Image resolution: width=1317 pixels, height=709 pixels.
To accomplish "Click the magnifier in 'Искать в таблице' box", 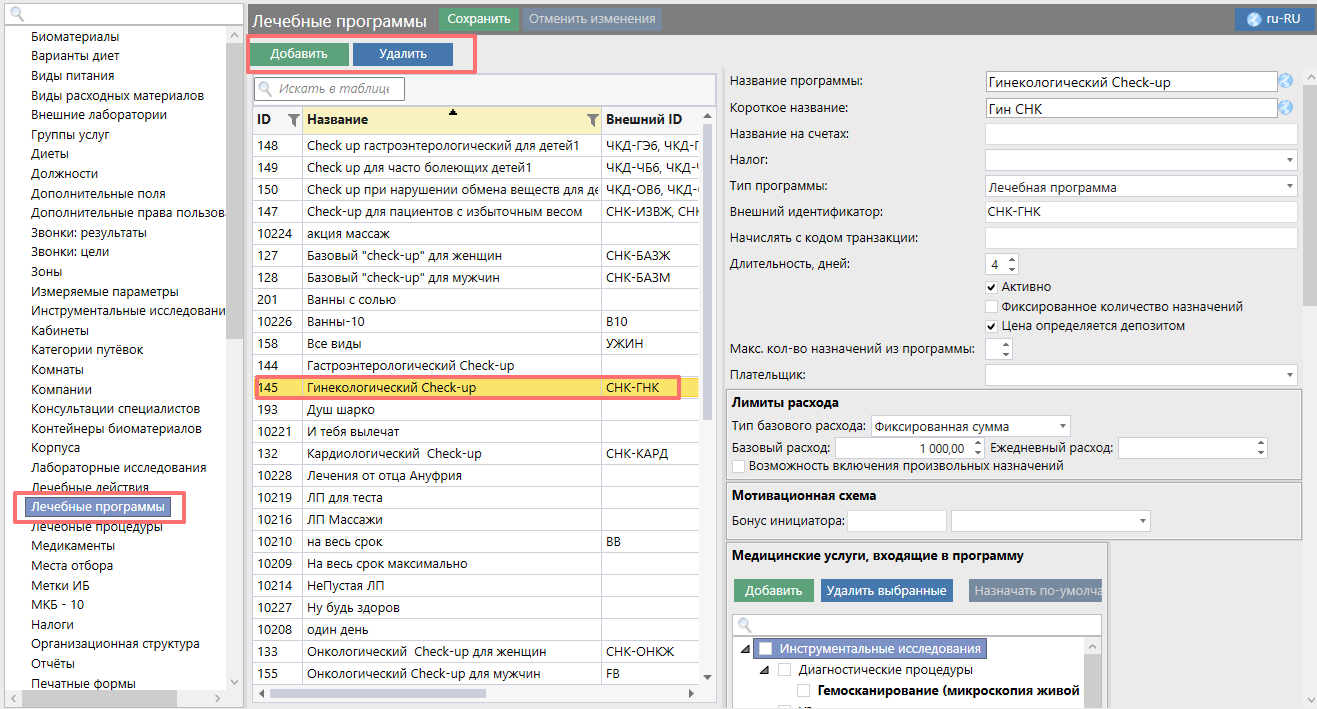I will pyautogui.click(x=266, y=89).
